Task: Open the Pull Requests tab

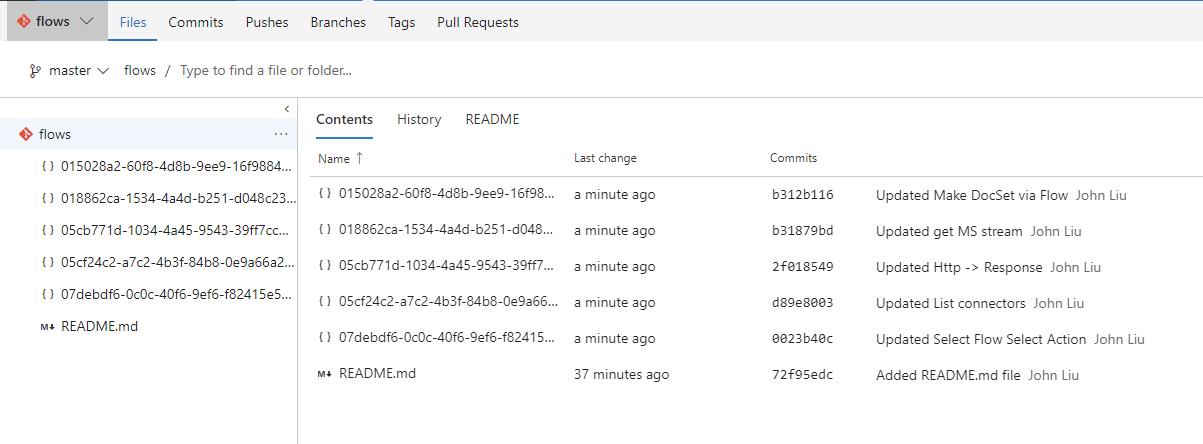Action: pyautogui.click(x=478, y=22)
